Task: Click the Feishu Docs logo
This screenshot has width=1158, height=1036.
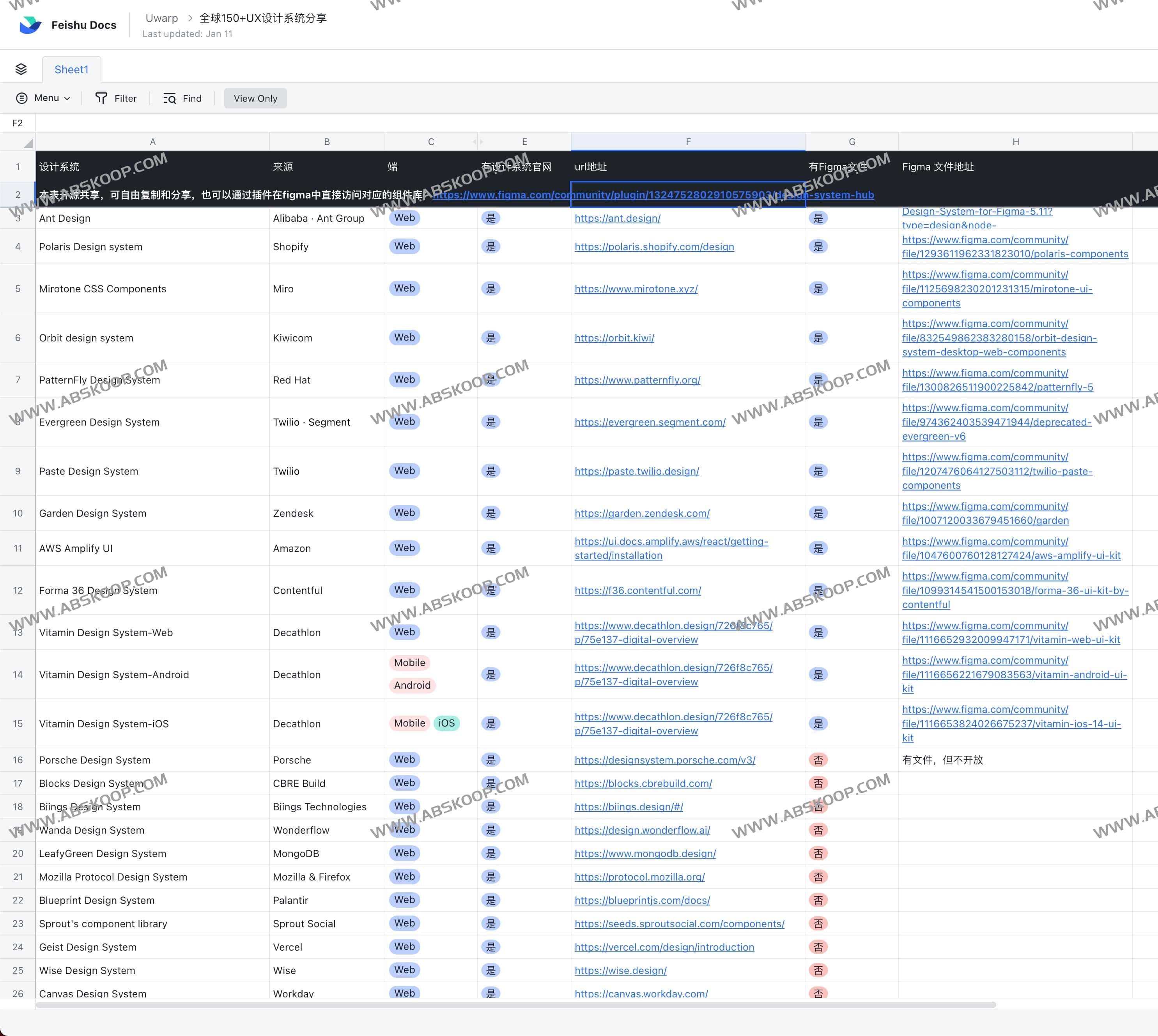Action: [x=29, y=24]
